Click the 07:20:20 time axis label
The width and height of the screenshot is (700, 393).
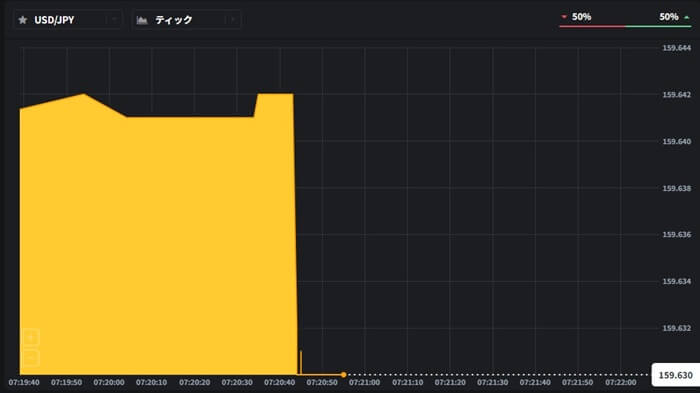click(x=195, y=383)
